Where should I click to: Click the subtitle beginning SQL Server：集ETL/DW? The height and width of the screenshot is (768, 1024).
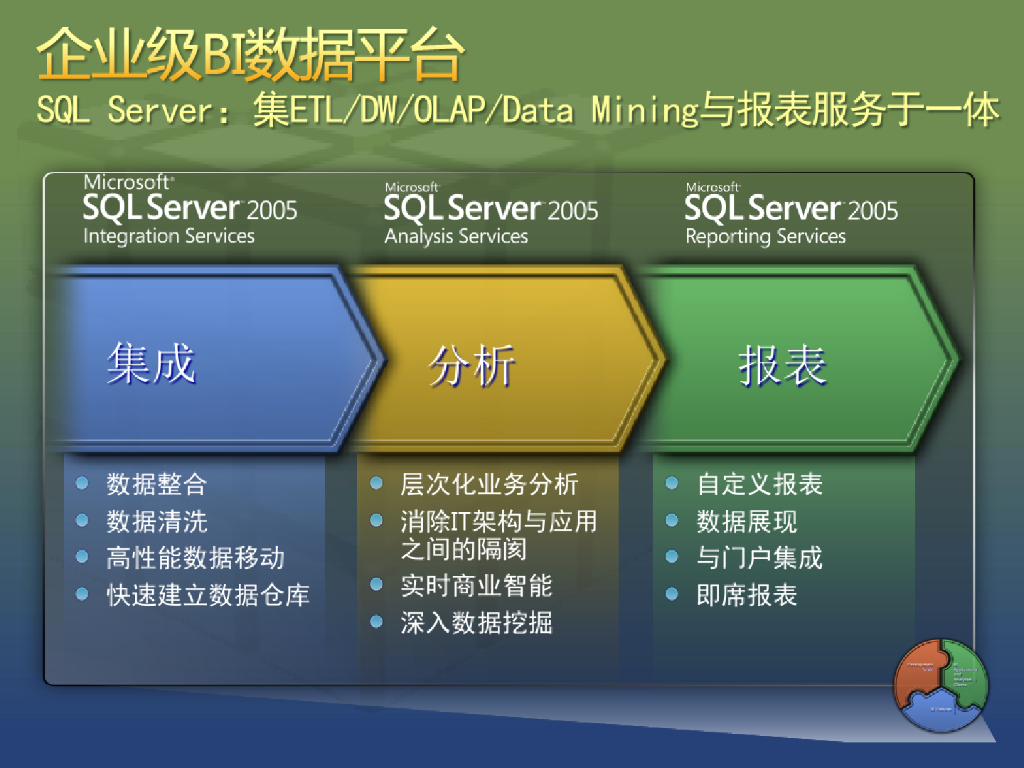coord(518,109)
